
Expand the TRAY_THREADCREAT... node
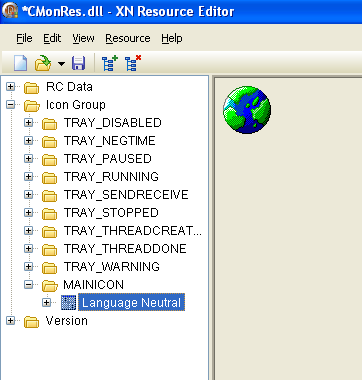click(29, 231)
